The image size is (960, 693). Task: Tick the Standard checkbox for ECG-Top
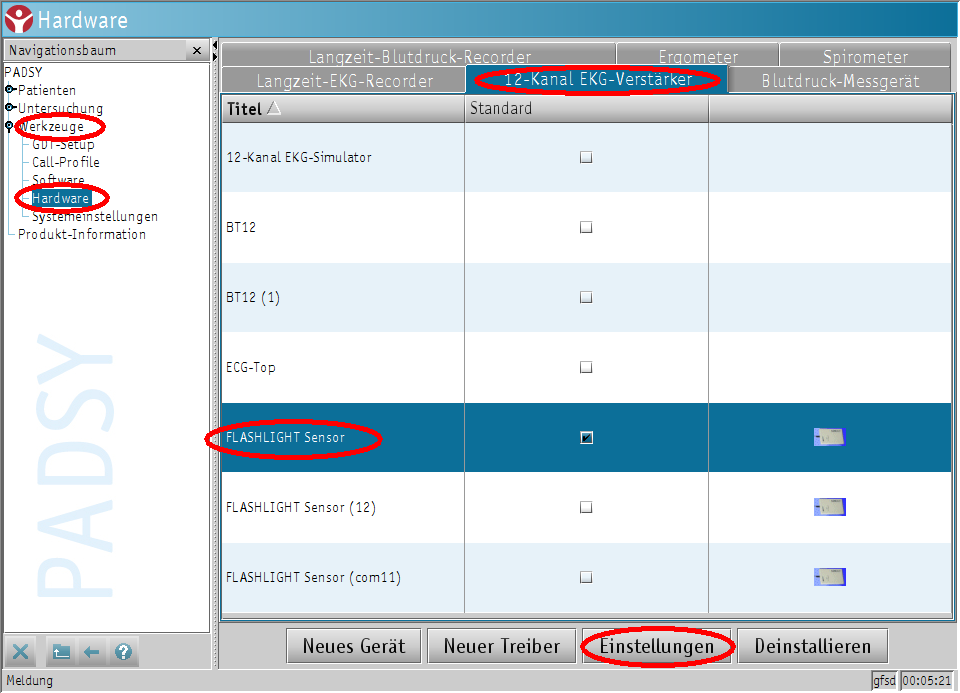[586, 367]
